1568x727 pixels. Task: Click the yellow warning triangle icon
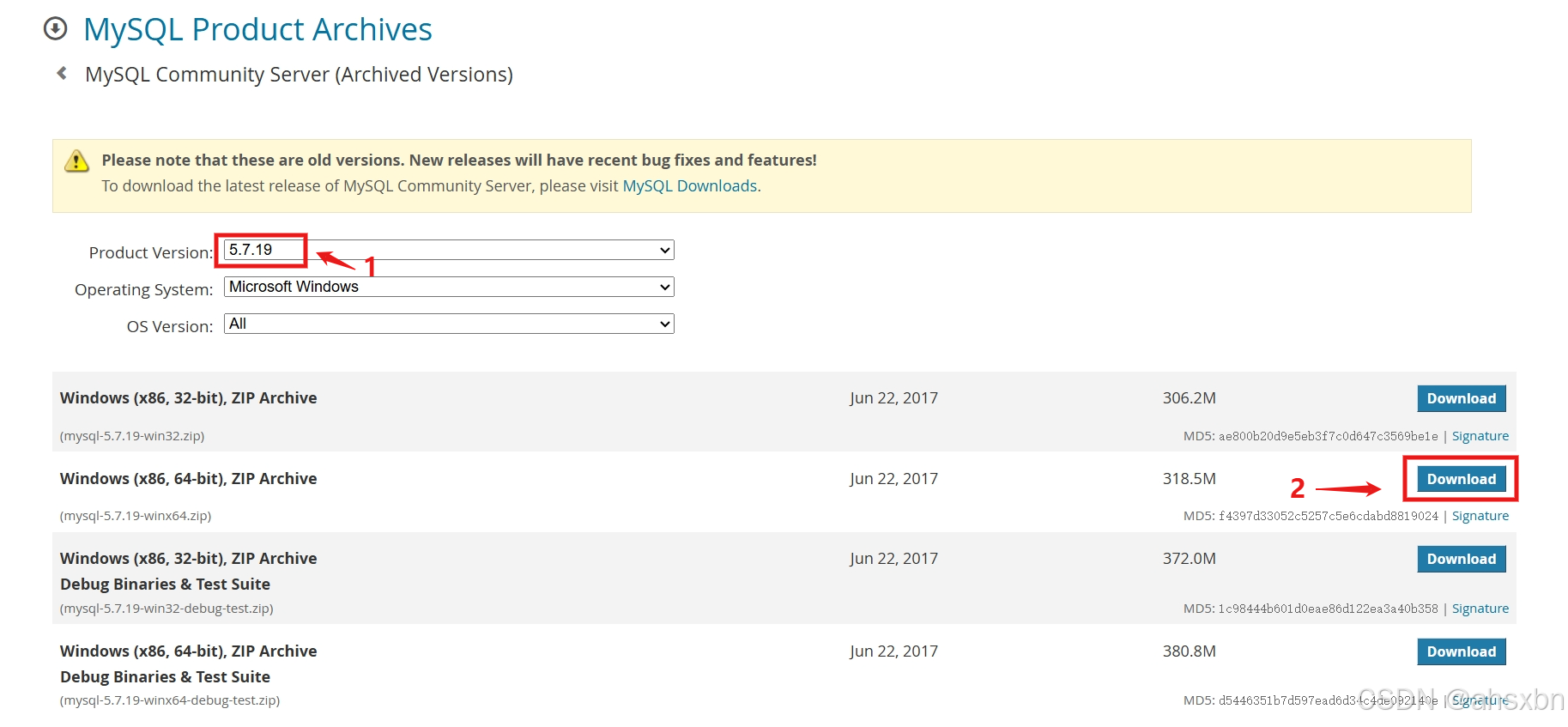pyautogui.click(x=77, y=161)
